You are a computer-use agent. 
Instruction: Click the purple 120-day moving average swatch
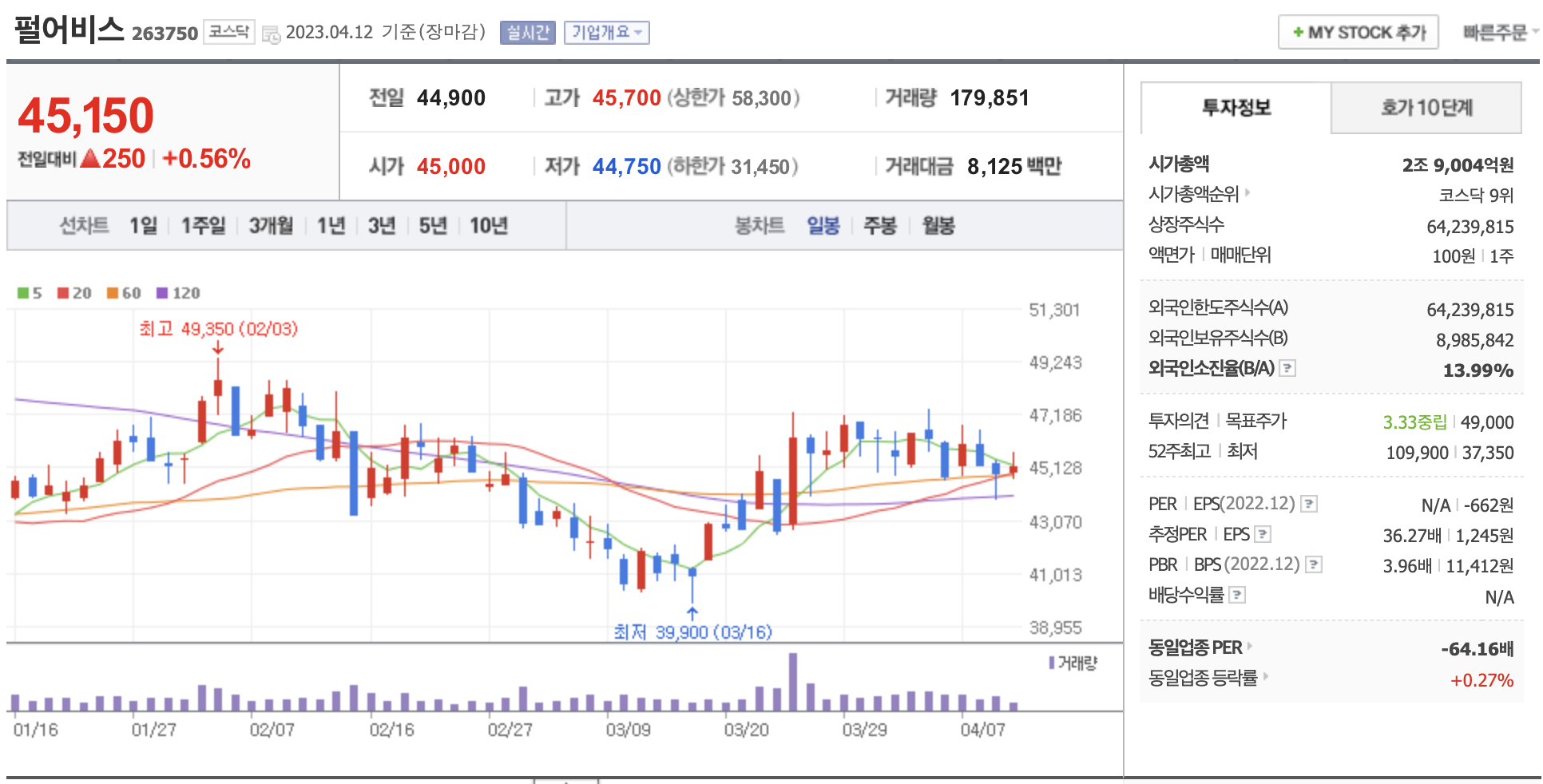162,293
